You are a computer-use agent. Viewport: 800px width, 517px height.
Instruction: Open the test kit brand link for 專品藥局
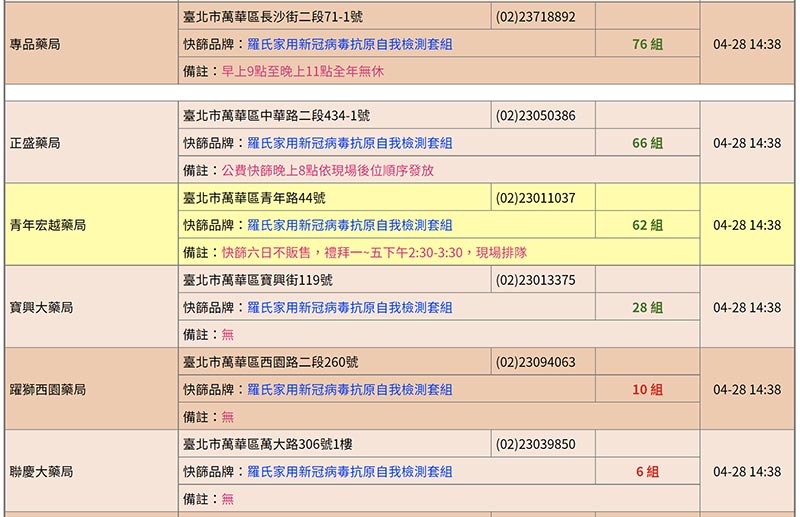pyautogui.click(x=349, y=44)
